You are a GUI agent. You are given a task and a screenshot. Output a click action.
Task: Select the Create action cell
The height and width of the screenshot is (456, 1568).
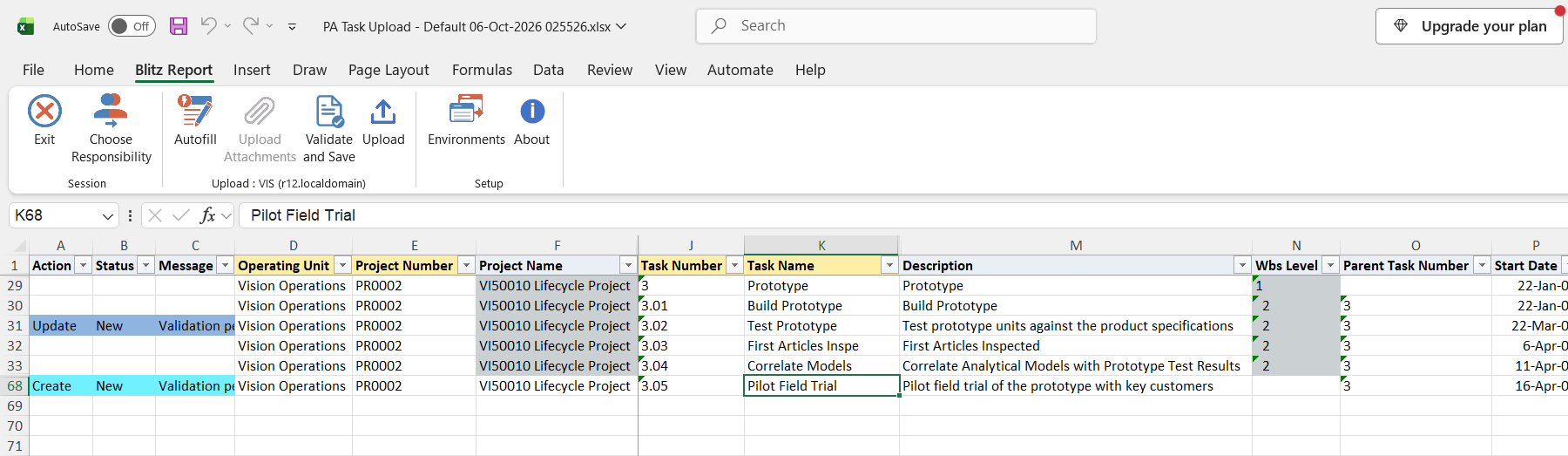(x=61, y=385)
